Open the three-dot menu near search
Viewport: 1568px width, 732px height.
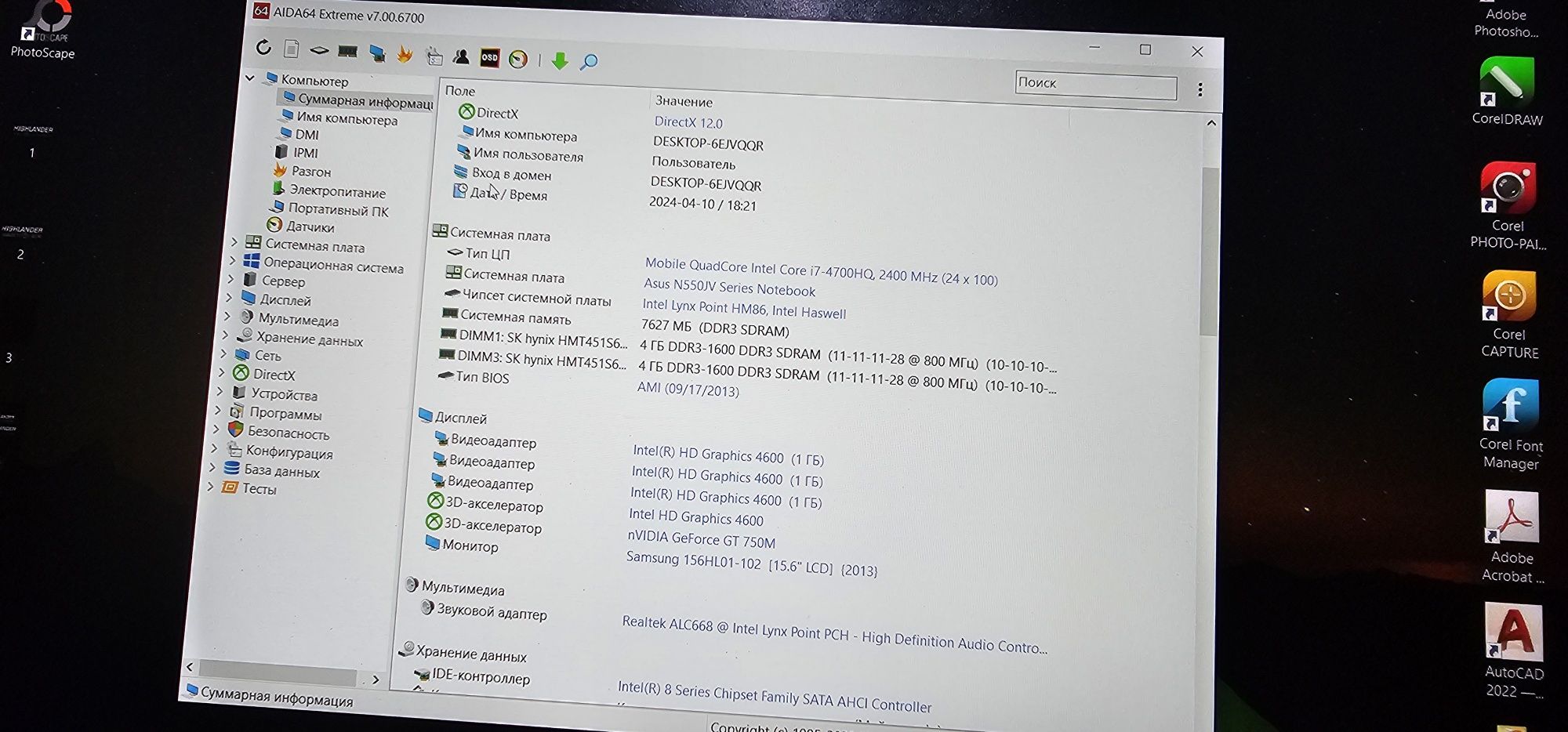pos(1200,90)
